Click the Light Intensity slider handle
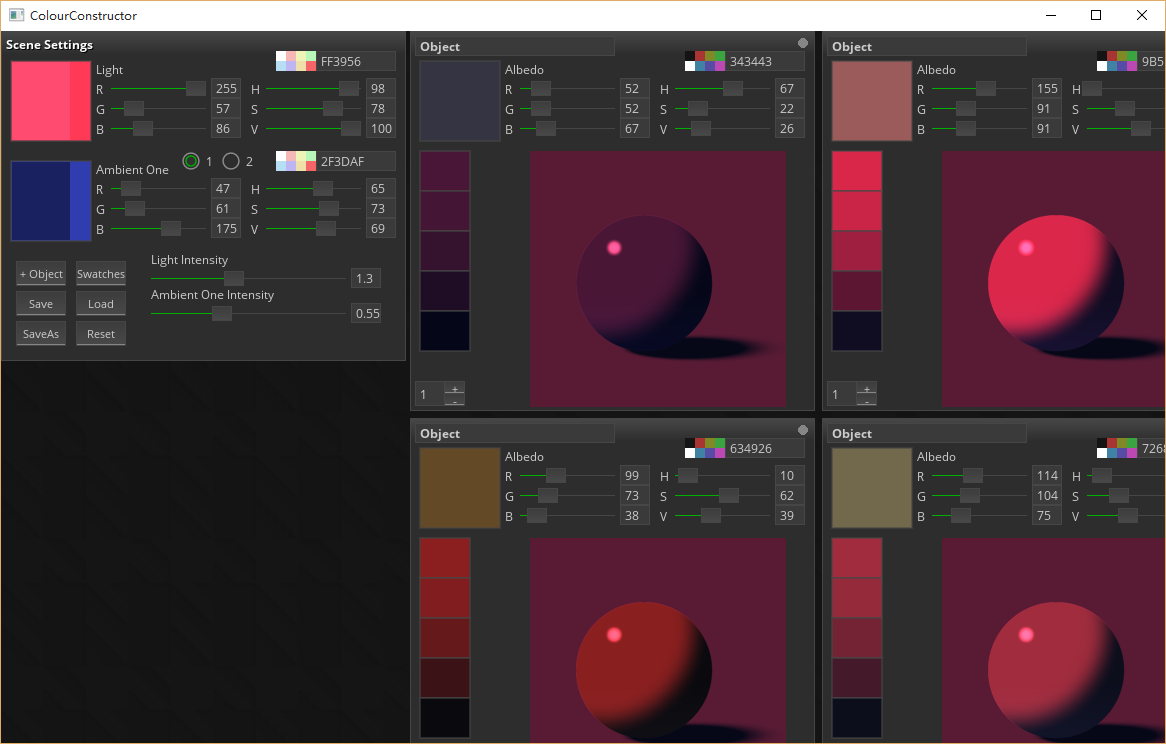 (233, 278)
